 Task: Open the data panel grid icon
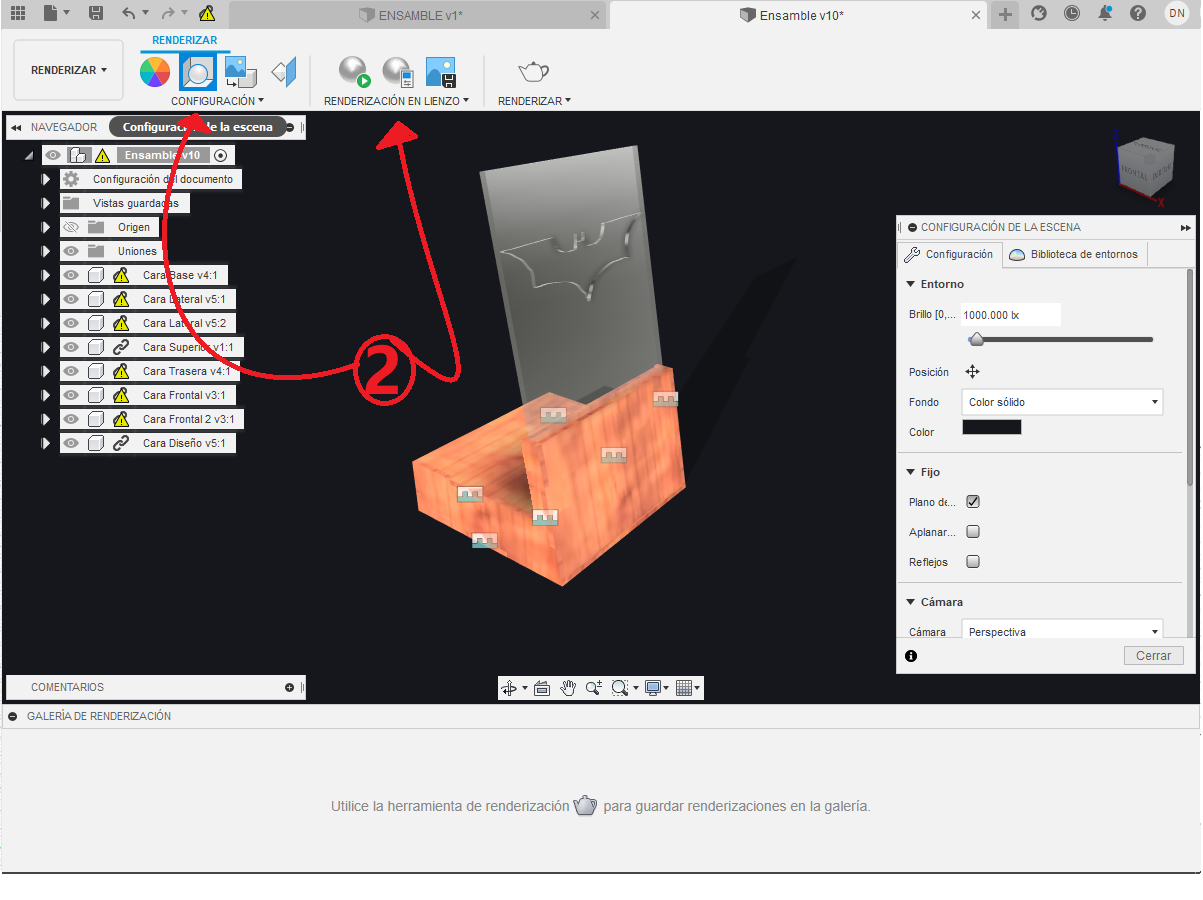[x=18, y=13]
